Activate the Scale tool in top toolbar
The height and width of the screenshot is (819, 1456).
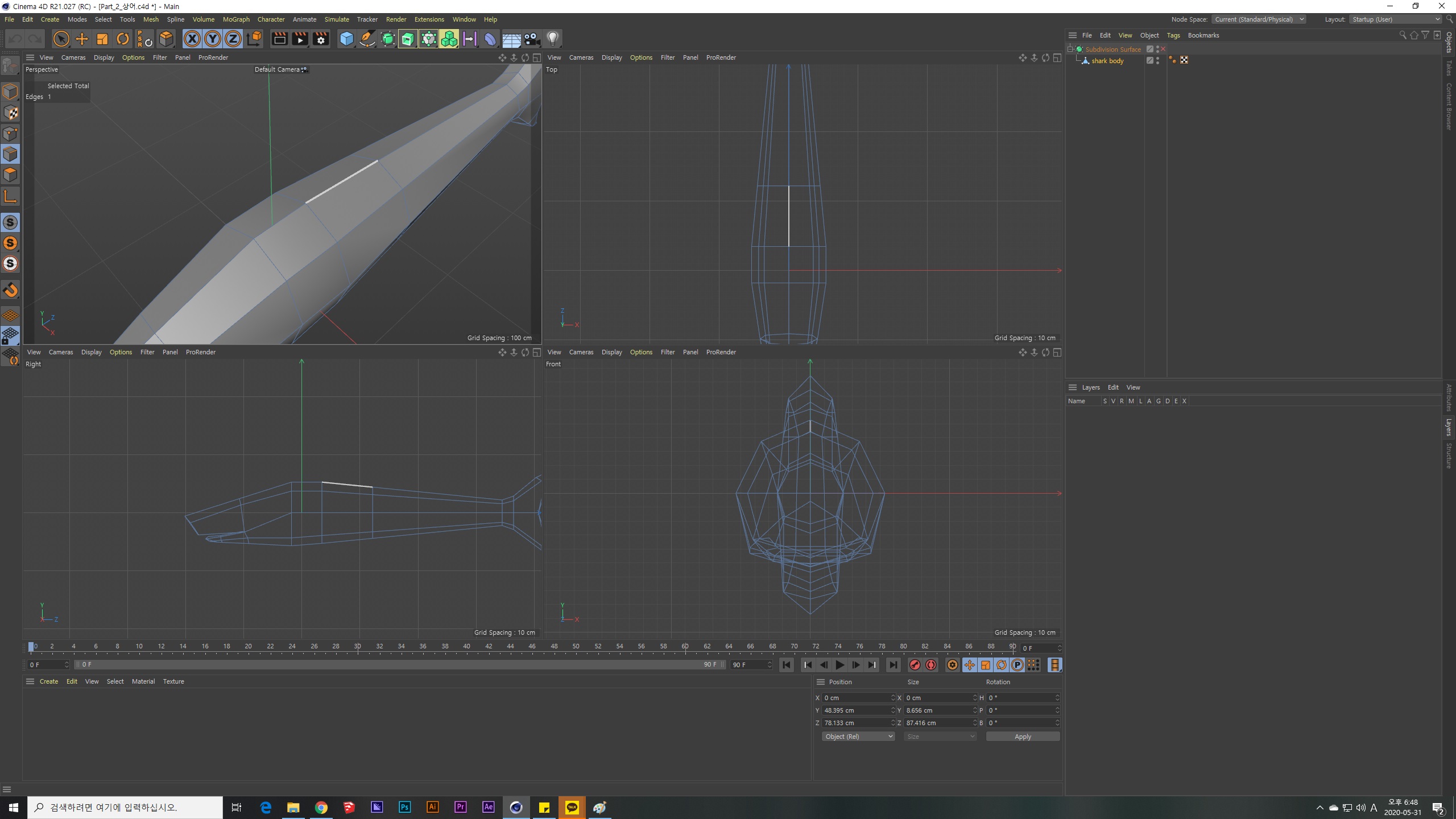point(102,39)
